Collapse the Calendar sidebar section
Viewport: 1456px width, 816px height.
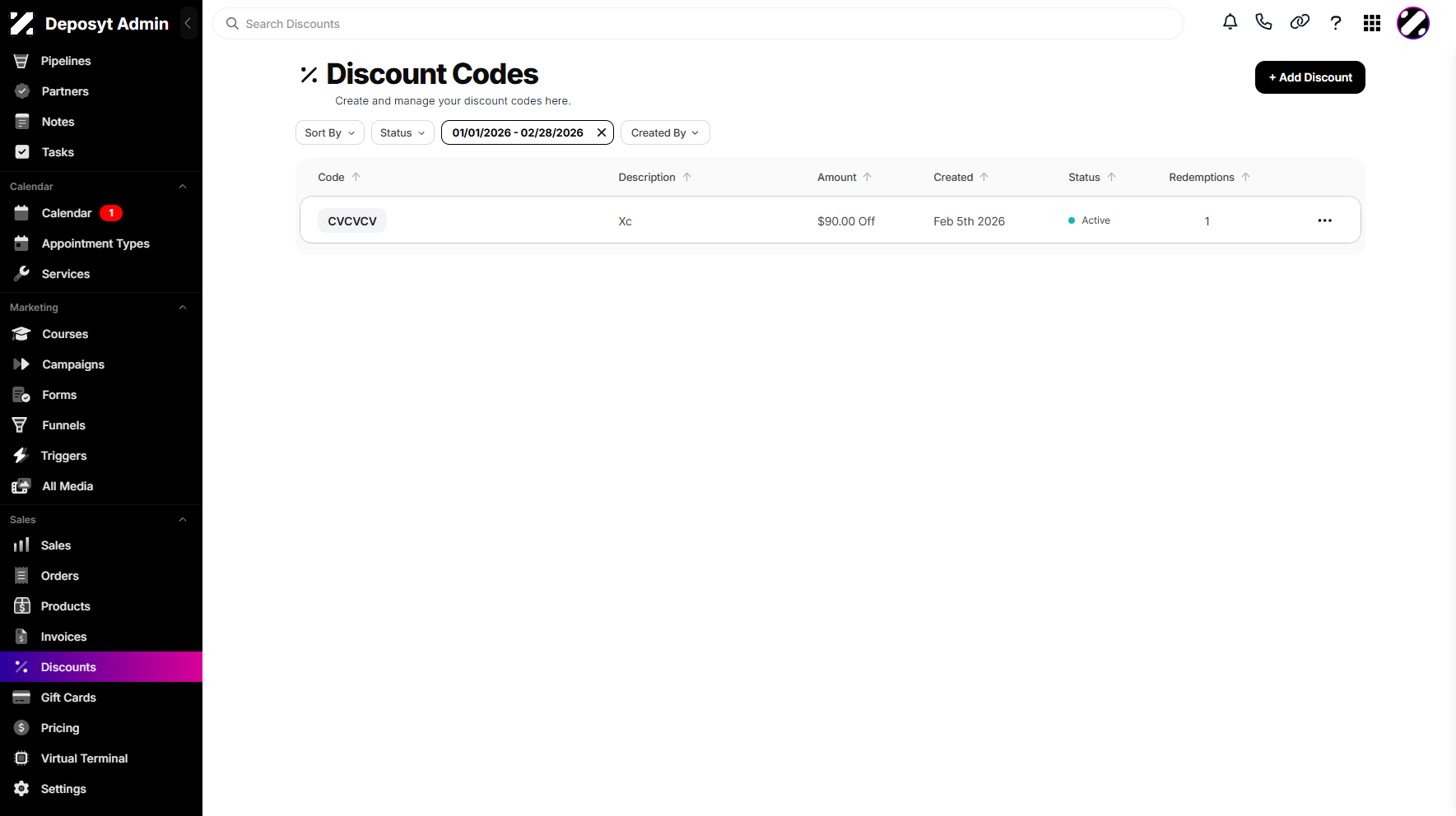183,187
